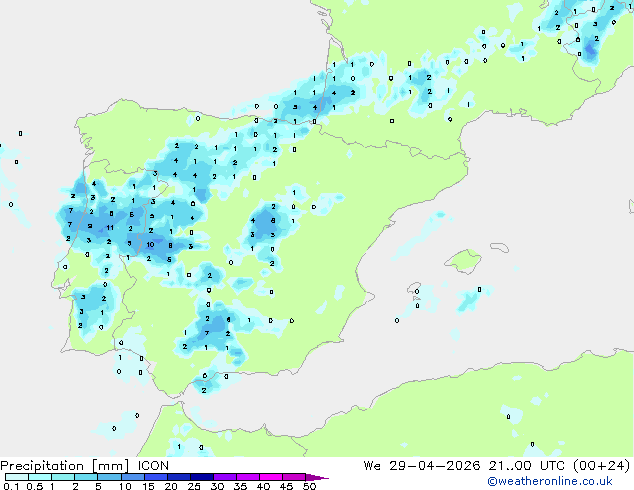Click the date text 'We 29-04-2026'

(422, 466)
